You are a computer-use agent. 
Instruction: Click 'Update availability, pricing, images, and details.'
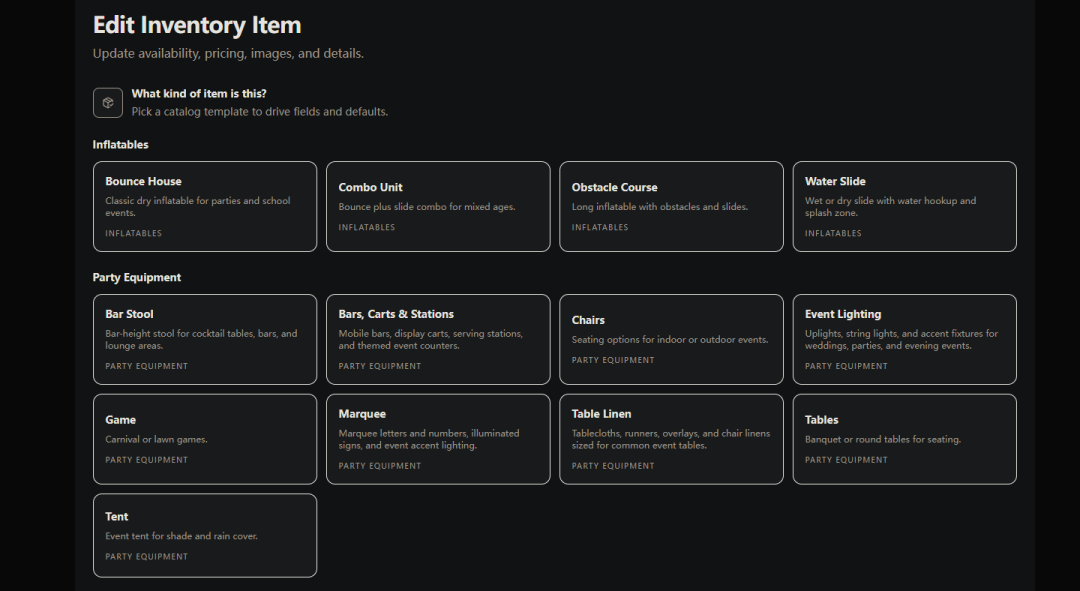coord(228,54)
